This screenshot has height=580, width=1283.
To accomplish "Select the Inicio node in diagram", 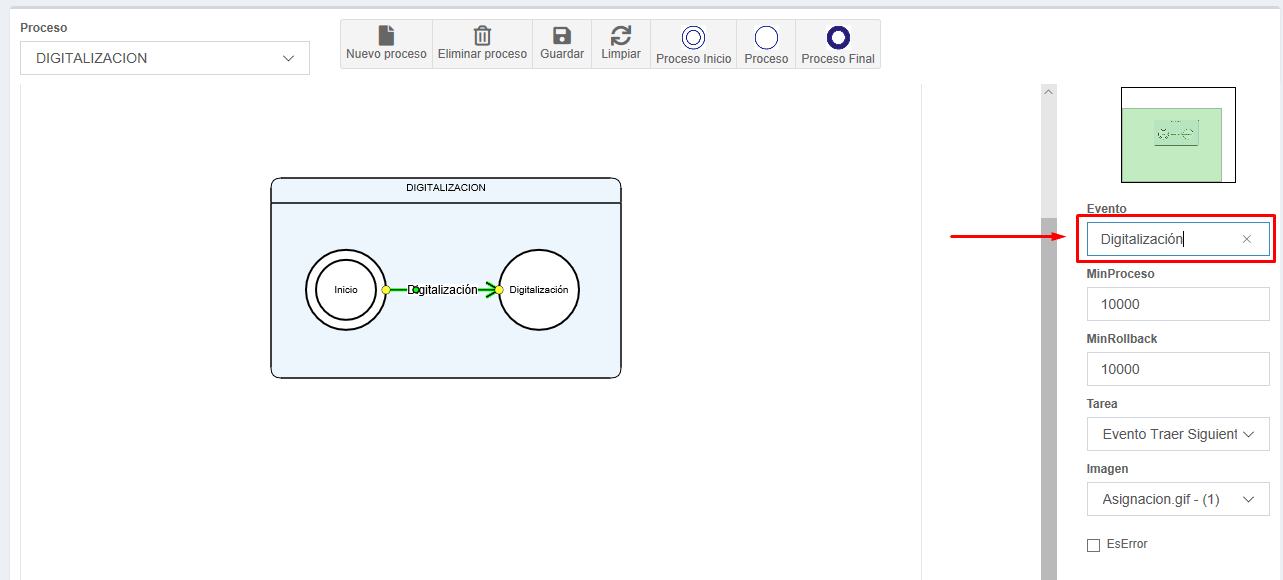I will (x=346, y=289).
